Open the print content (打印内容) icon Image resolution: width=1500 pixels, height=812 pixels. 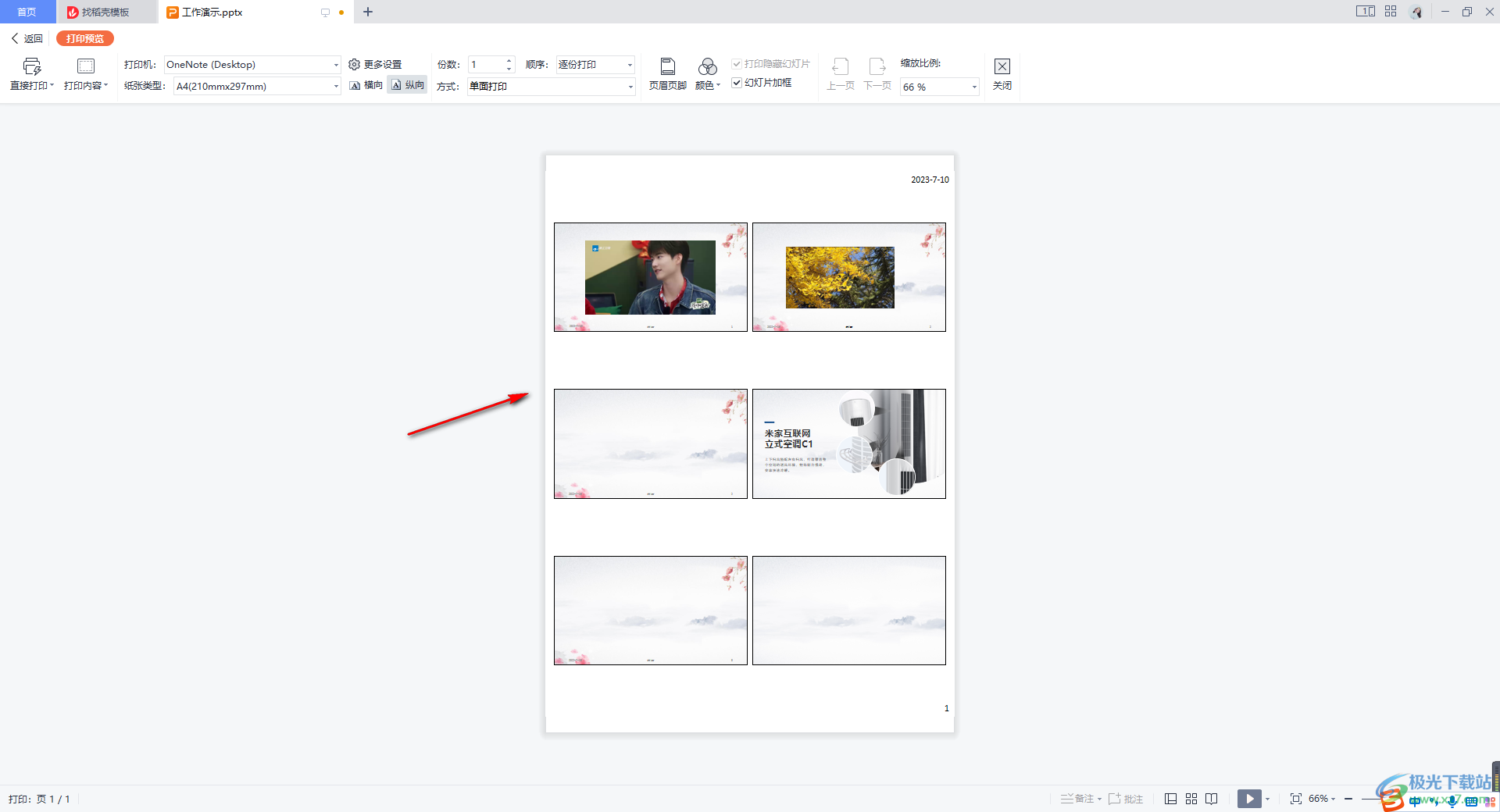coord(86,66)
